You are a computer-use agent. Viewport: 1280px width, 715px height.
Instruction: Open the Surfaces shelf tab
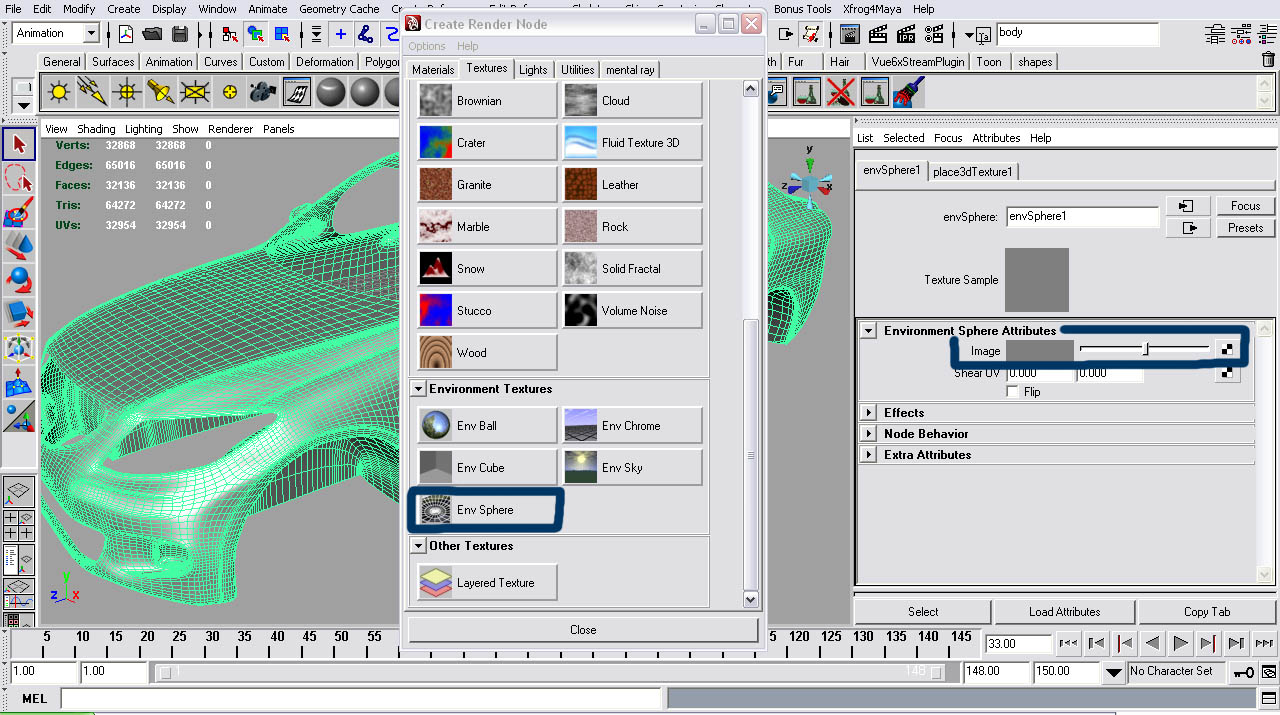[x=113, y=61]
